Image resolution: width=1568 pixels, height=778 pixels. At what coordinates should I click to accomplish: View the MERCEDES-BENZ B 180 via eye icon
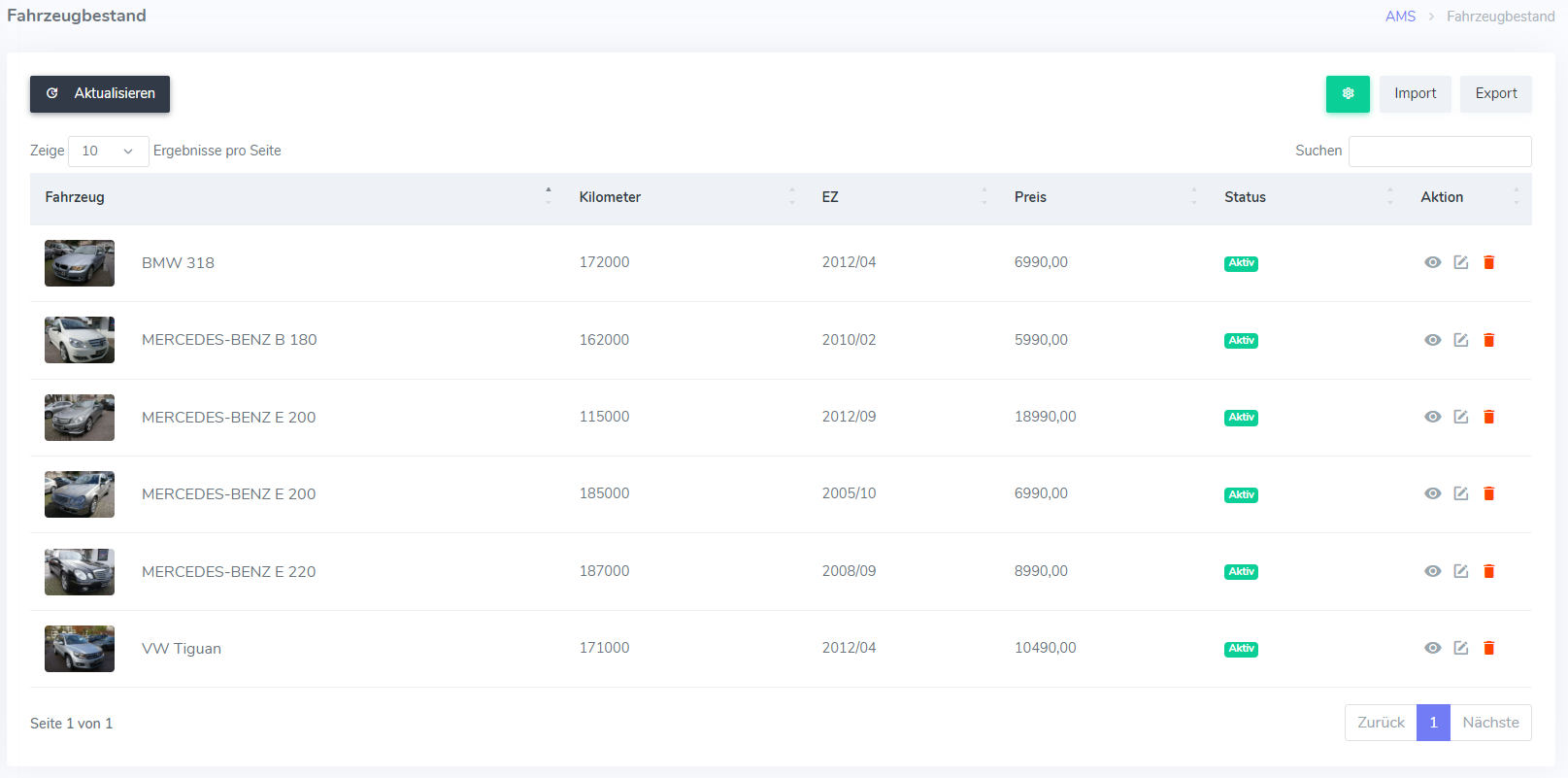pos(1432,340)
